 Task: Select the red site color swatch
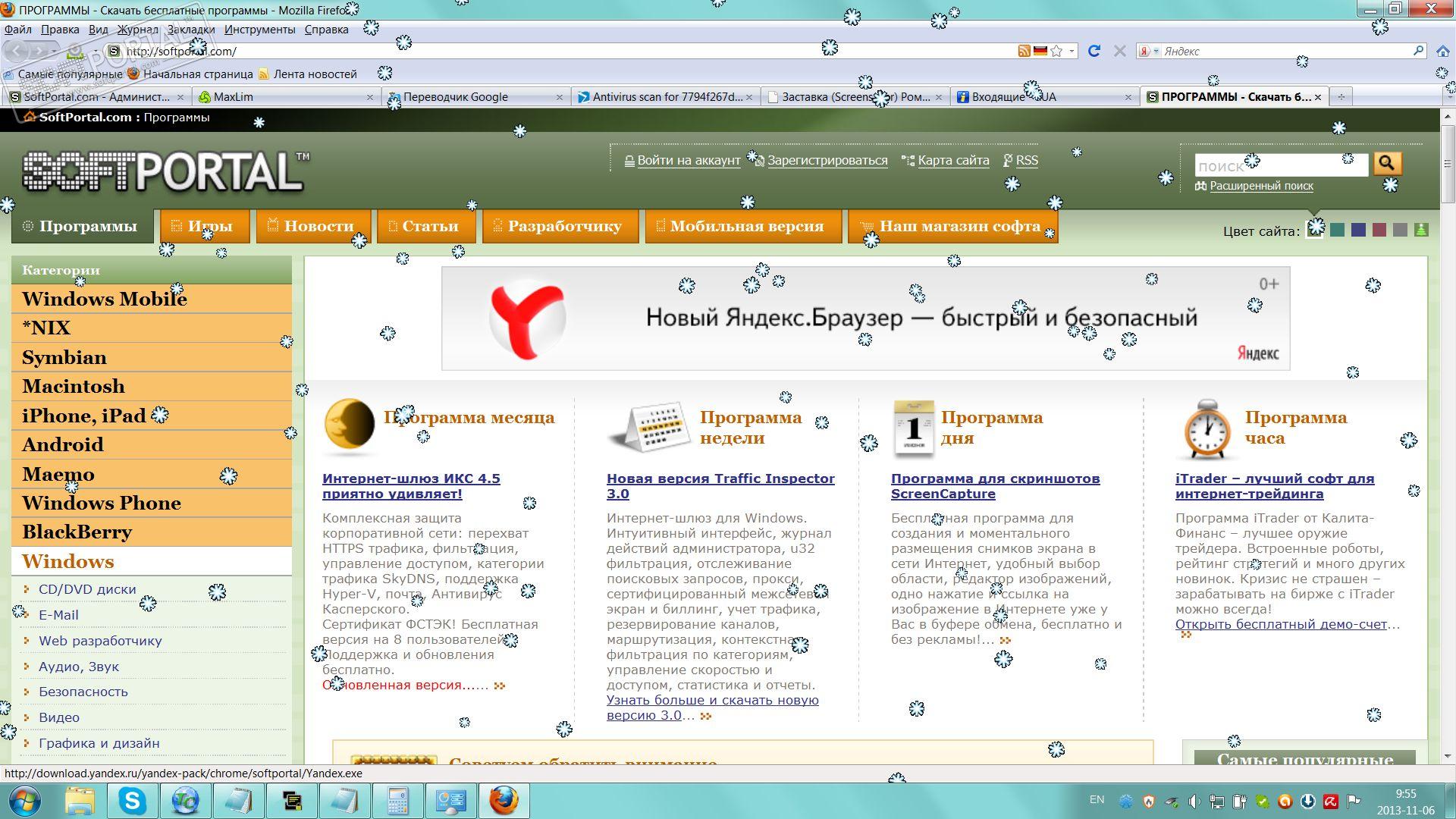[1379, 230]
